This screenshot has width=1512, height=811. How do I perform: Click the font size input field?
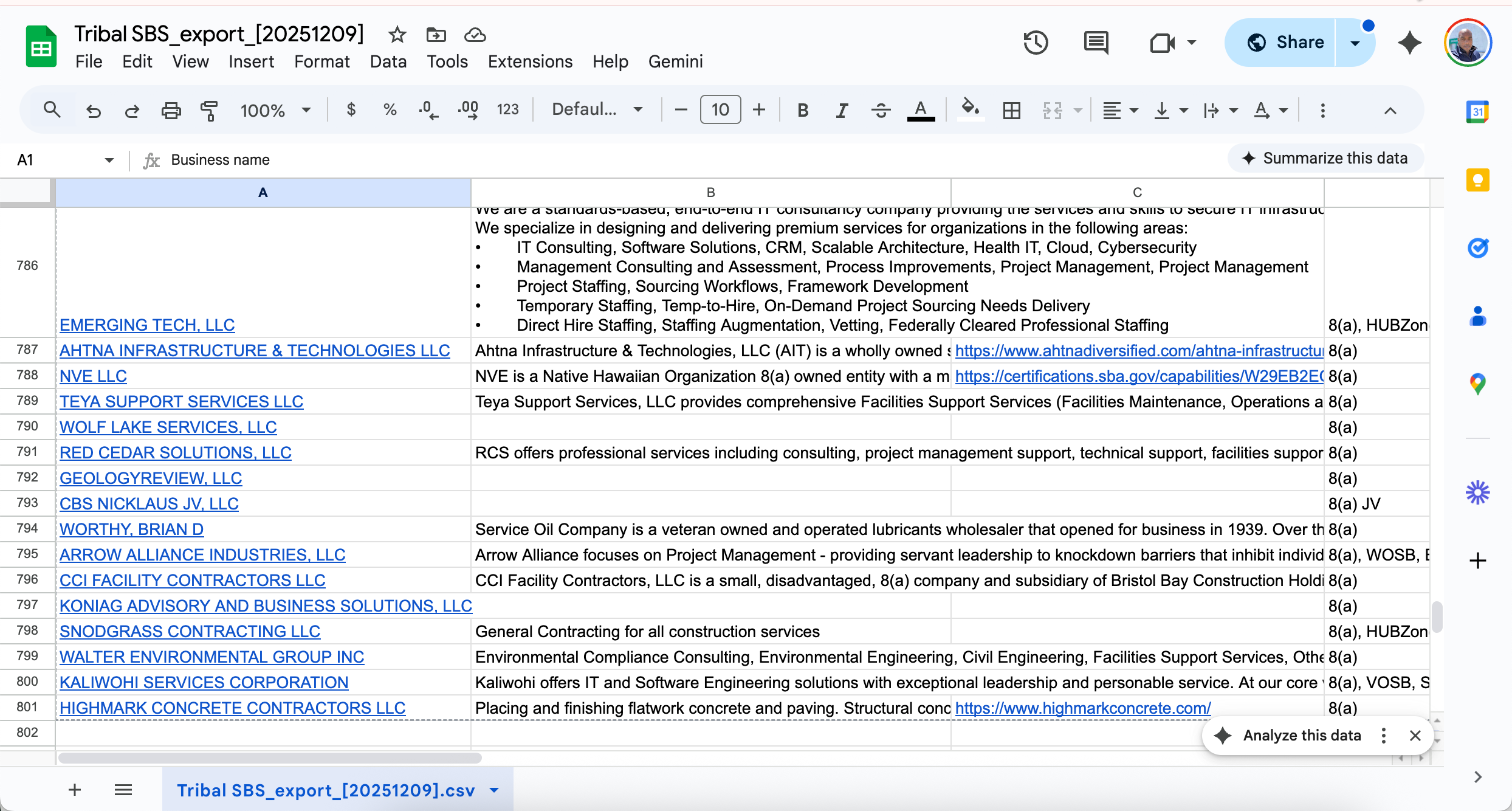720,109
